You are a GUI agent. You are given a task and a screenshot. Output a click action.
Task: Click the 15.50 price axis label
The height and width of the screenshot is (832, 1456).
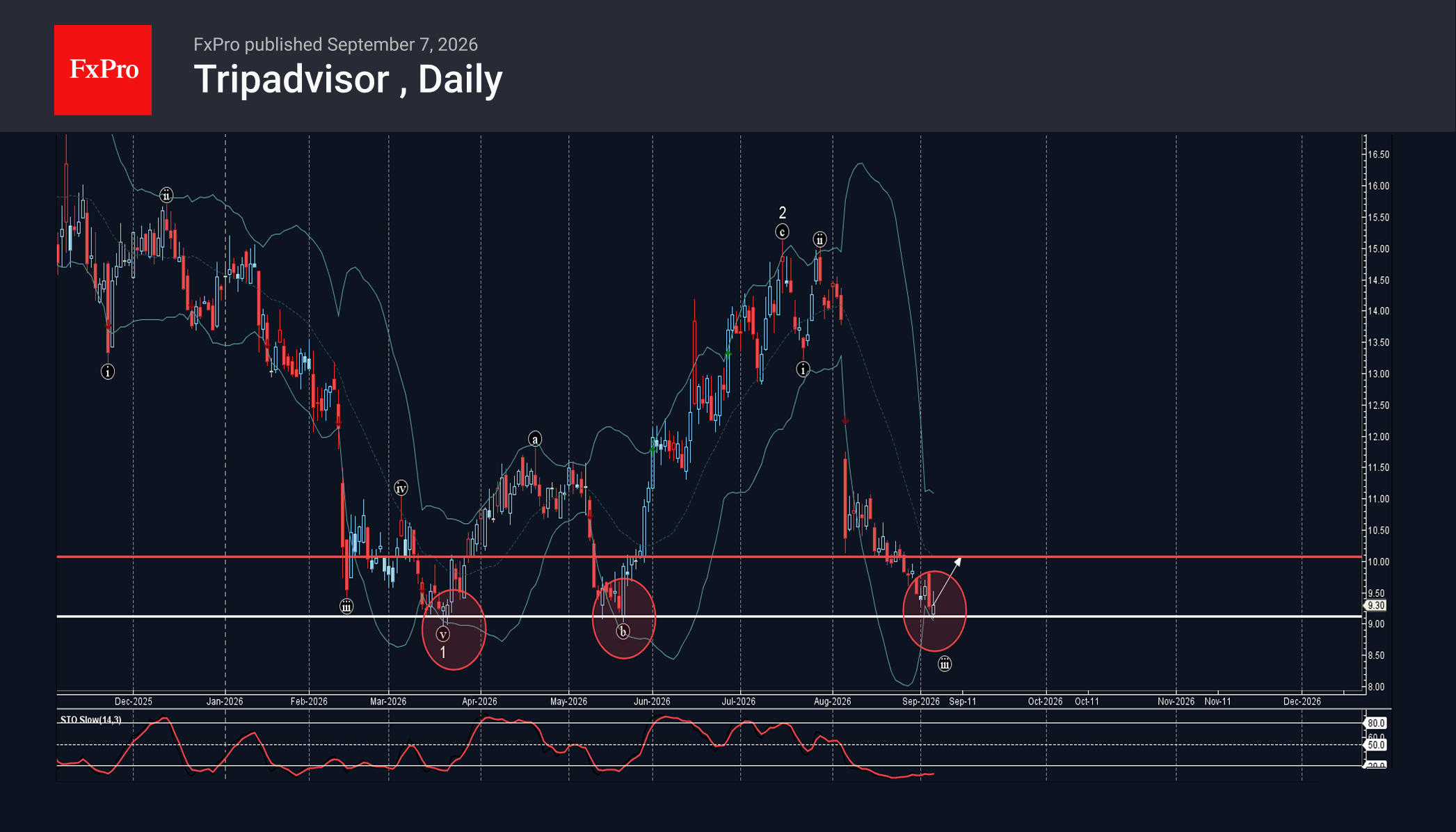point(1378,217)
